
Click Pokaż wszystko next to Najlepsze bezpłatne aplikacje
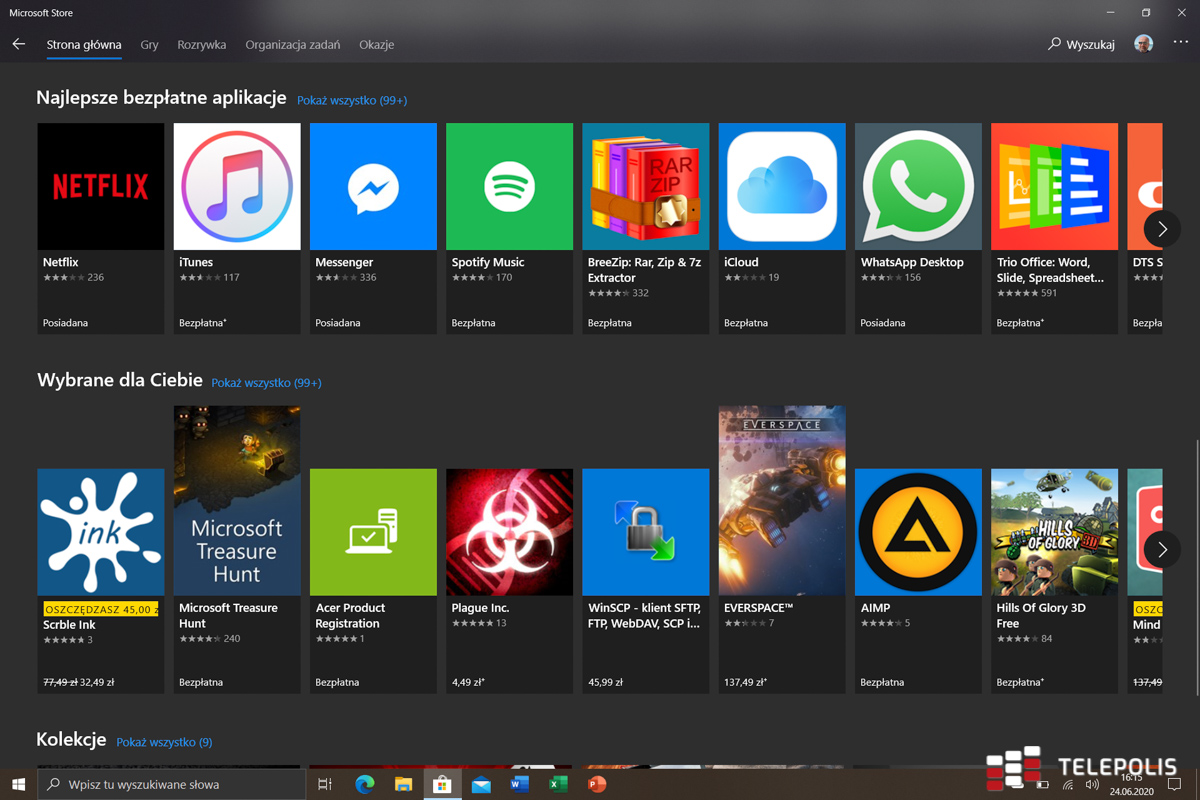[x=352, y=100]
